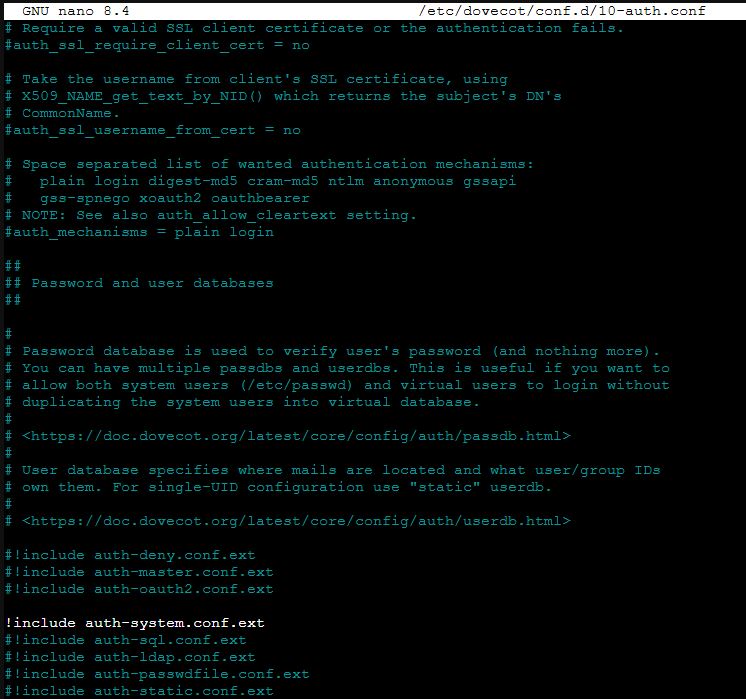Click the auth-static.conf.ext include line
Image resolution: width=746 pixels, height=699 pixels.
point(138,691)
